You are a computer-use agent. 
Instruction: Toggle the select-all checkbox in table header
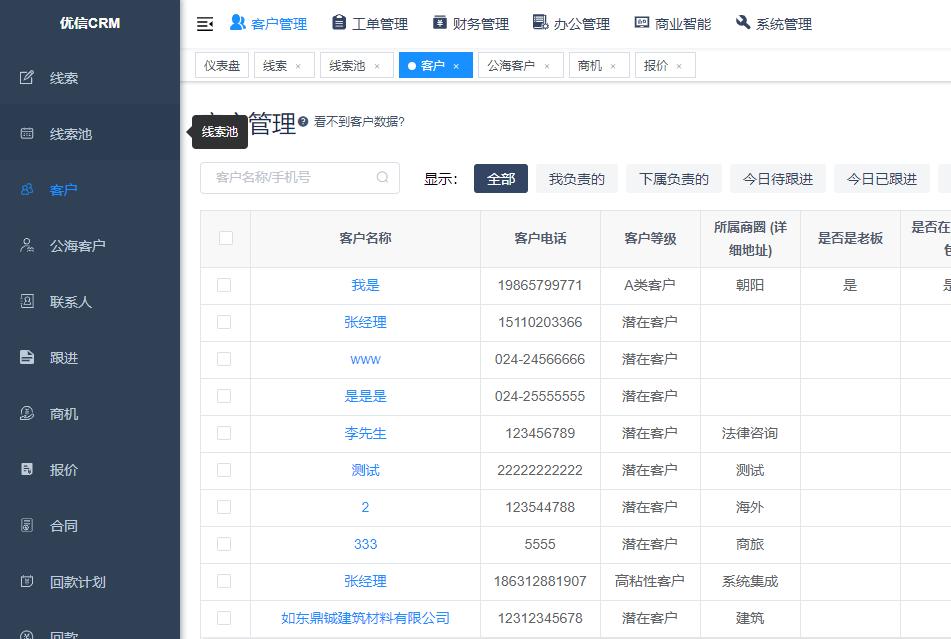(225, 237)
